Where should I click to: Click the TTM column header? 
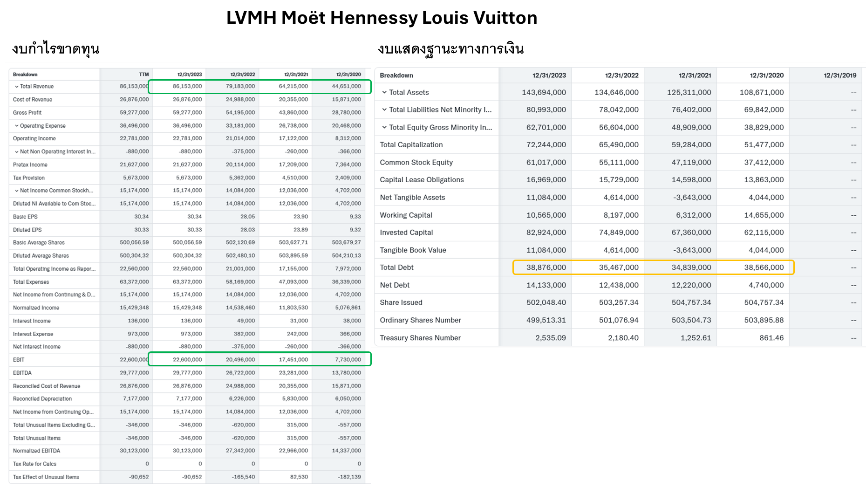[144, 74]
